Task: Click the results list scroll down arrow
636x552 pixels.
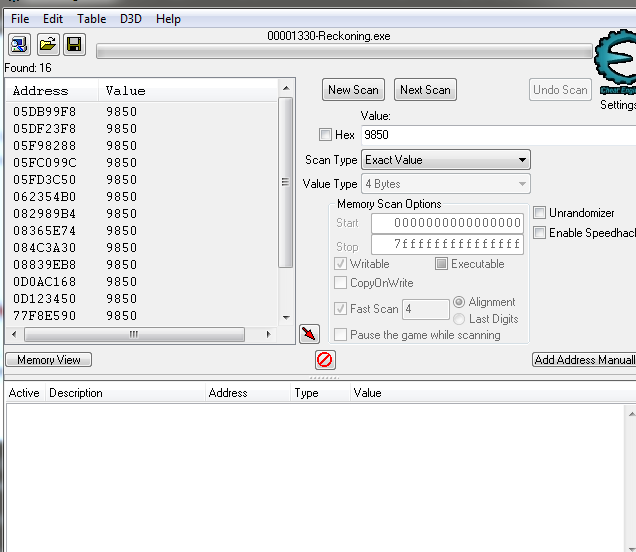Action: coord(286,318)
